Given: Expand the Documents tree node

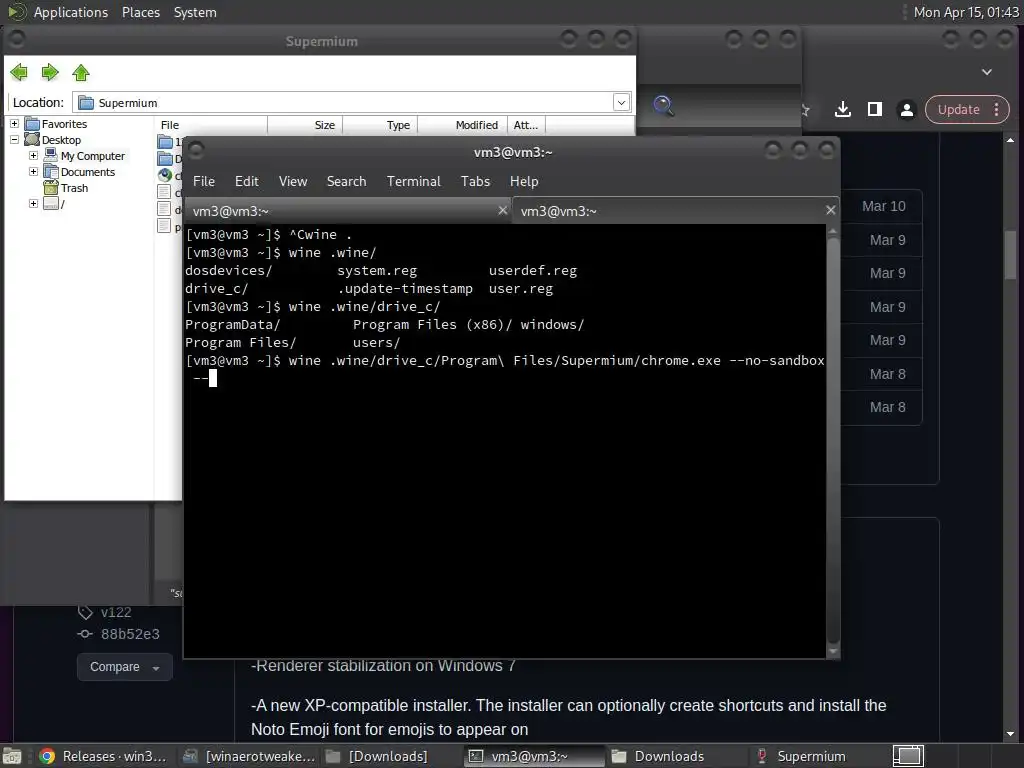Looking at the screenshot, I should click(33, 172).
